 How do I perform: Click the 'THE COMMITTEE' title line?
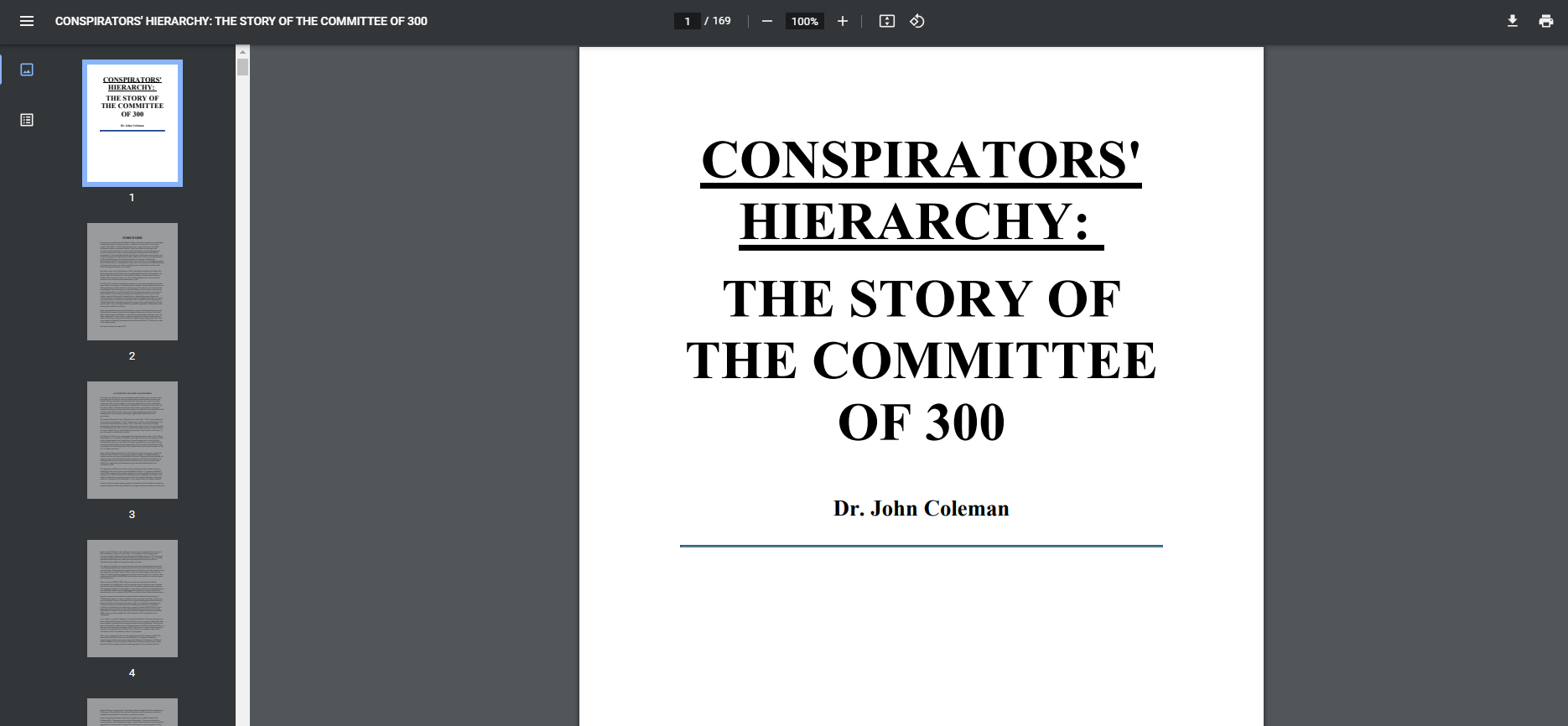(x=922, y=360)
